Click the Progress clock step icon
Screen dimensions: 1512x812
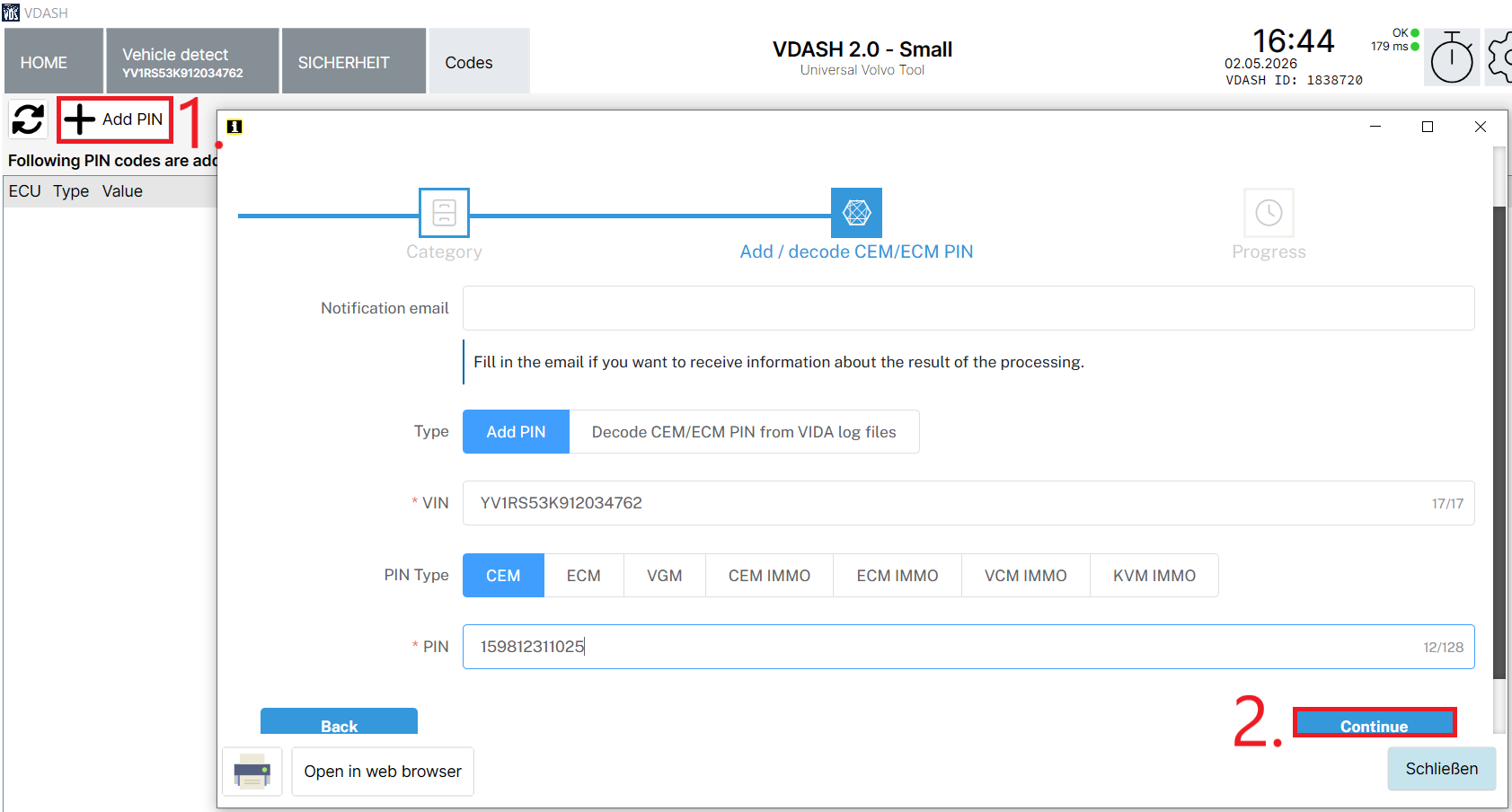(x=1269, y=213)
